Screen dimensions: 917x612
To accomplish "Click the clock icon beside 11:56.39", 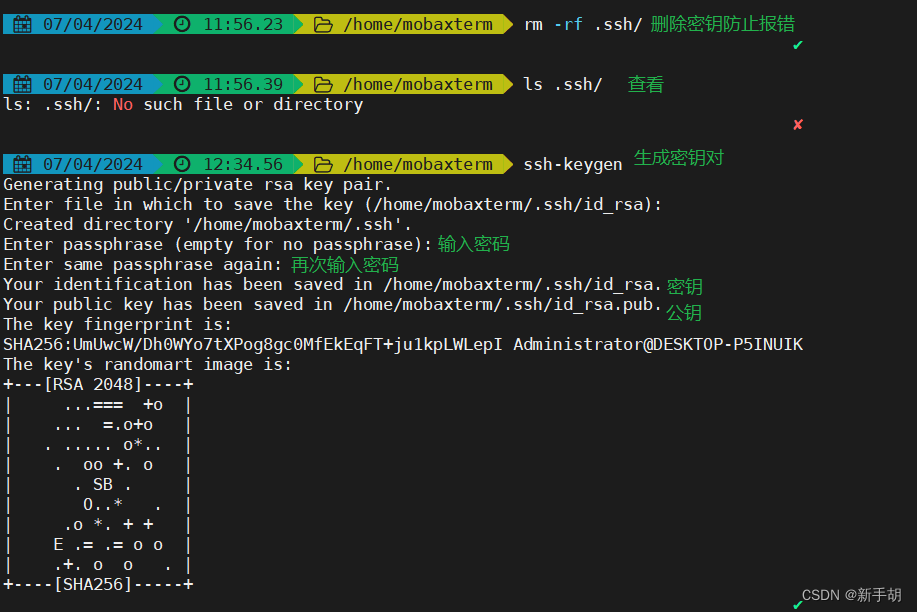I will (182, 84).
